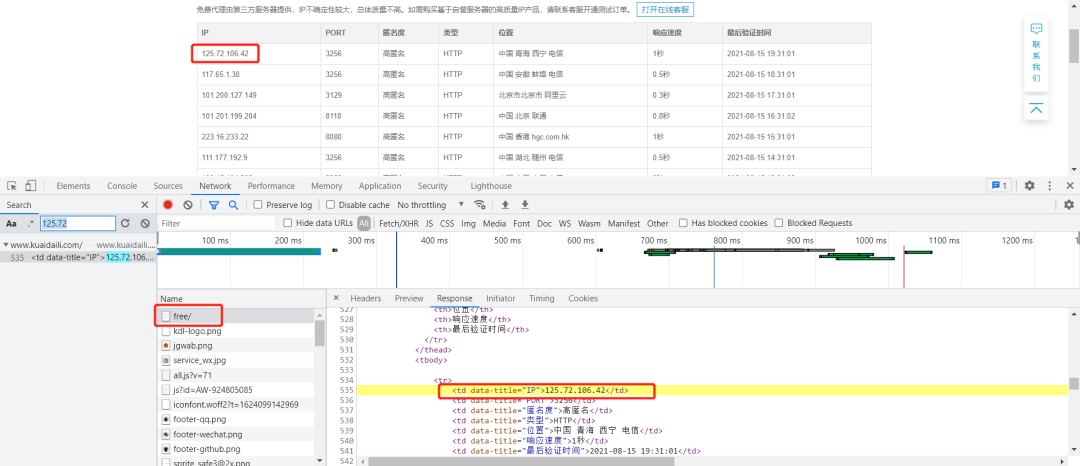Image resolution: width=1080 pixels, height=466 pixels.
Task: Filter requests by WS
Action: point(565,224)
